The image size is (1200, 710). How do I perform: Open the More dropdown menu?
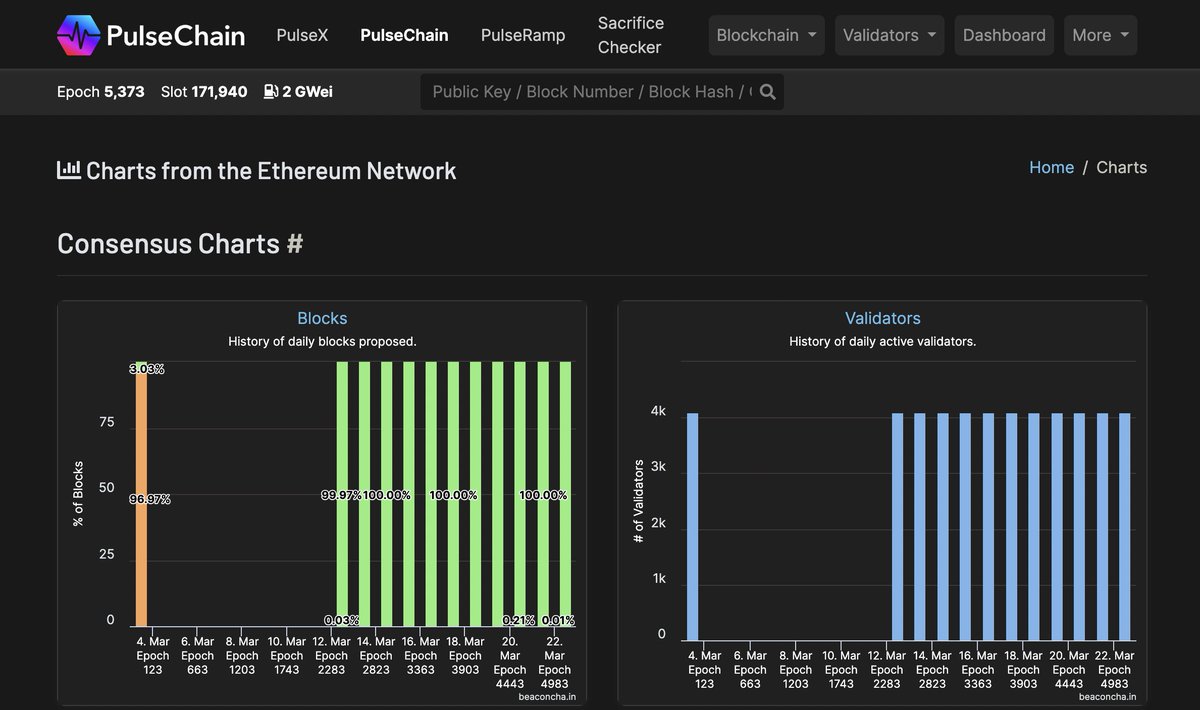click(1100, 35)
